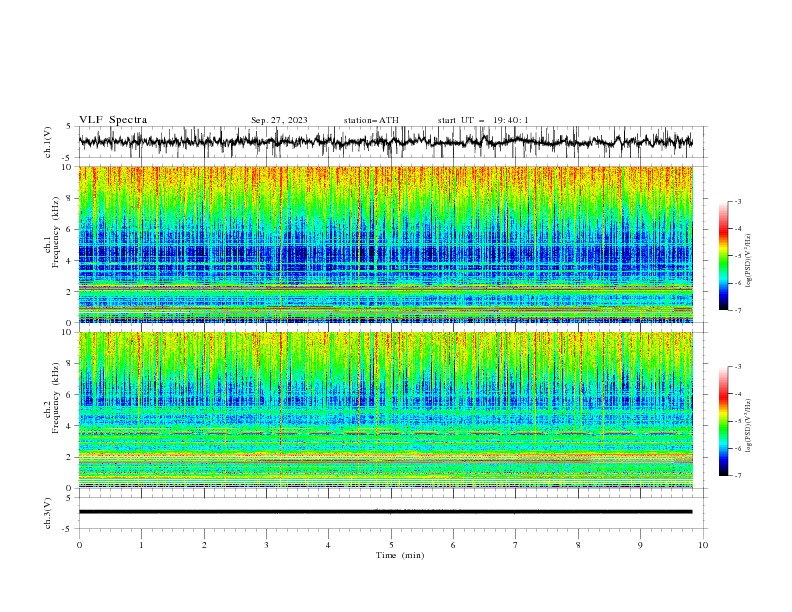Click the "5" tick on the time axis
The width and height of the screenshot is (792, 612).
[x=391, y=545]
